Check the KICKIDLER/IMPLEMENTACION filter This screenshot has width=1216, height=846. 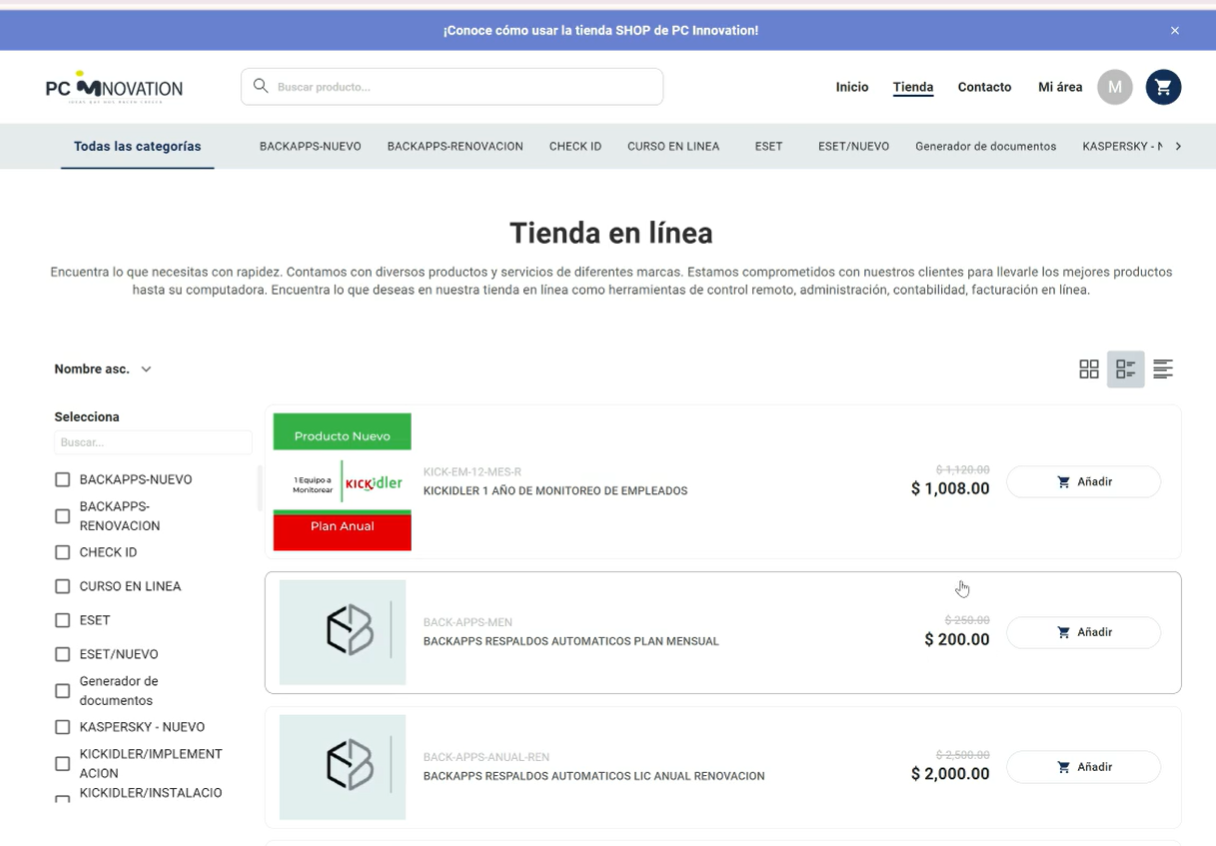(62, 764)
